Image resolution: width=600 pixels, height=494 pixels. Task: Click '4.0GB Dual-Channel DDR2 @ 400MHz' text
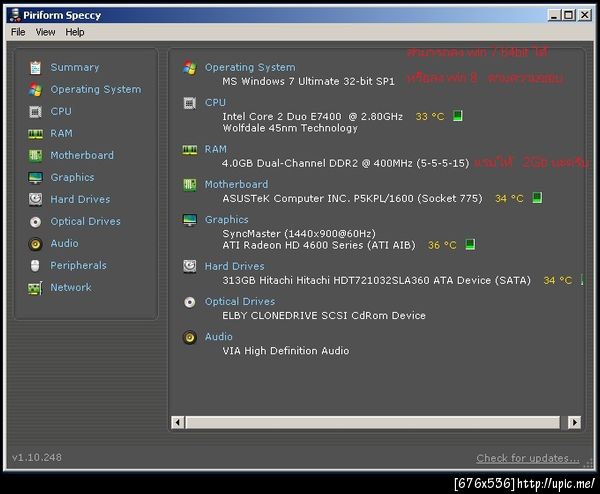[x=317, y=163]
